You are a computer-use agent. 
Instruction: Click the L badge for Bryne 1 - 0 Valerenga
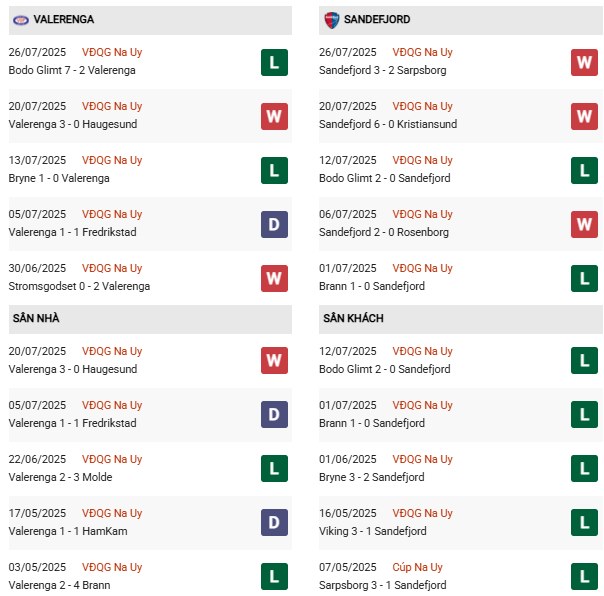pos(274,170)
